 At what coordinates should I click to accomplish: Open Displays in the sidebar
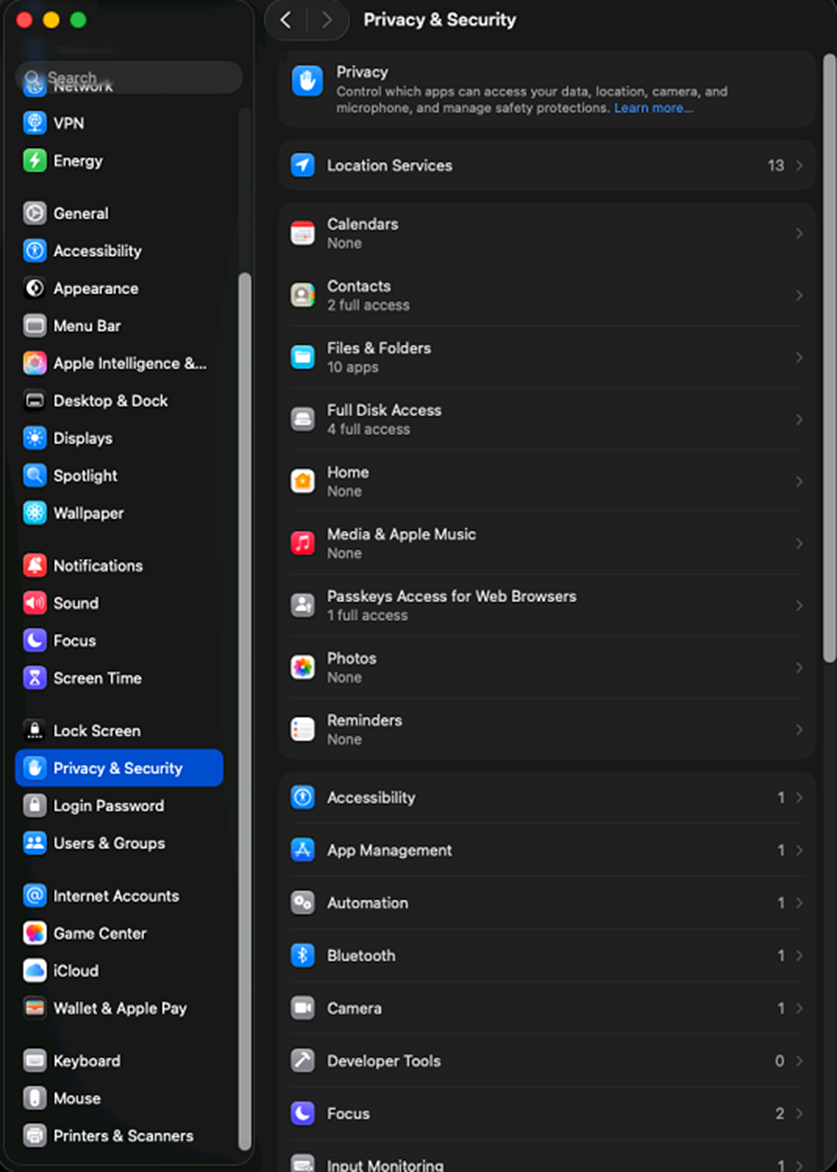pyautogui.click(x=82, y=439)
